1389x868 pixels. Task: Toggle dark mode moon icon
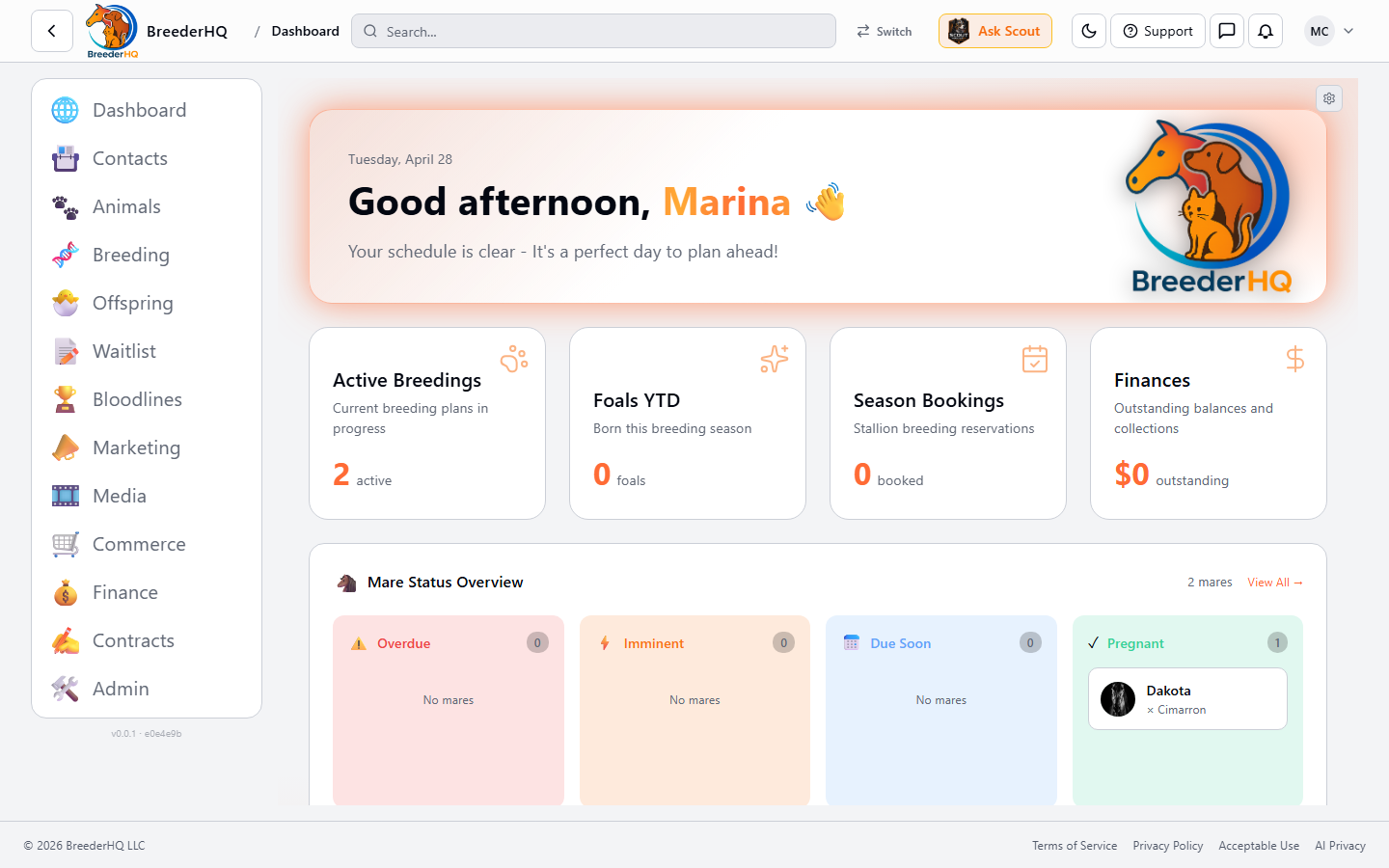[1089, 31]
